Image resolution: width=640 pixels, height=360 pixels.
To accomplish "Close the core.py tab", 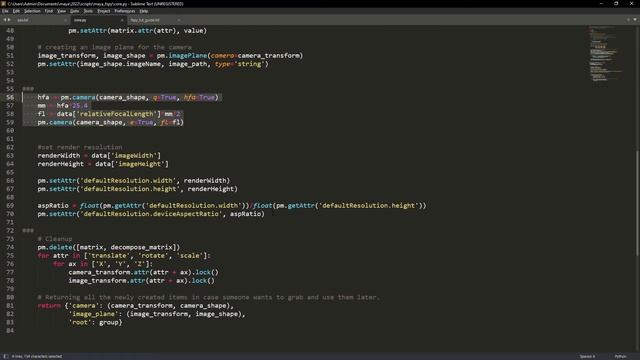I will click(x=122, y=20).
